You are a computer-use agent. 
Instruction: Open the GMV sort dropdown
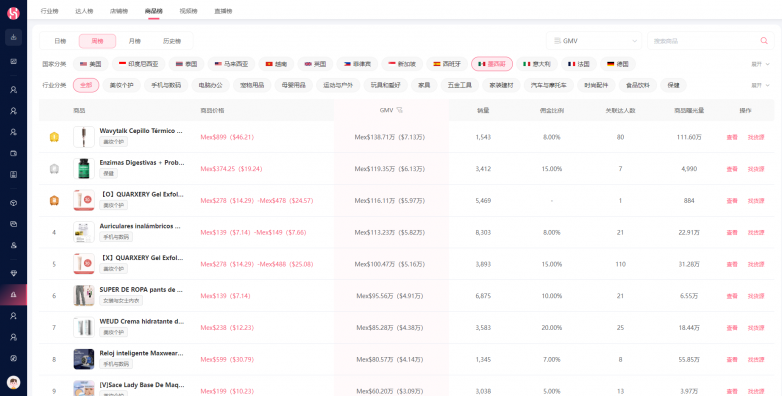click(594, 41)
